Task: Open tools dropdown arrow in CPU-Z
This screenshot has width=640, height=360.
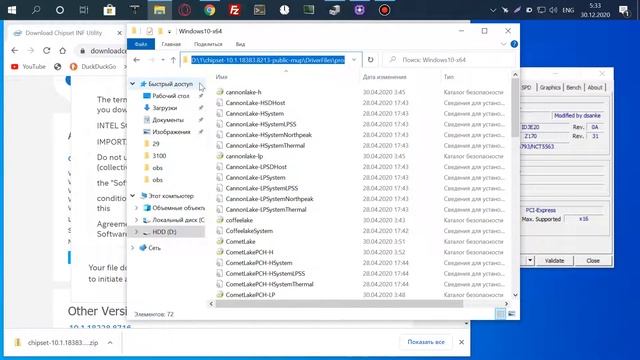Action: coord(530,260)
